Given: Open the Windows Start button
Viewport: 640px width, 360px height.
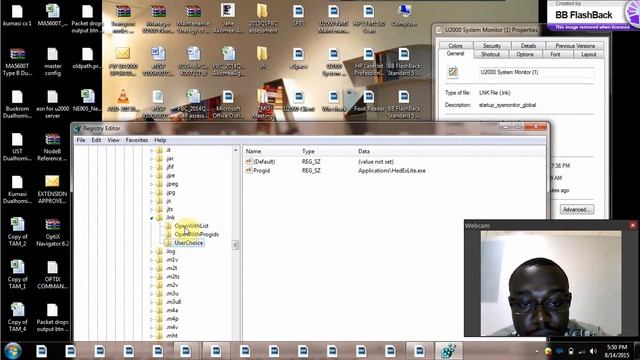Looking at the screenshot, I should tap(13, 351).
